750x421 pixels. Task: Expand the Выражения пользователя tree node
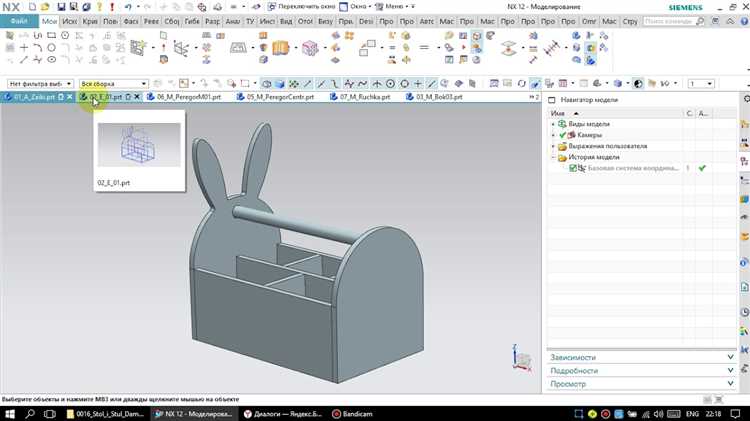(x=553, y=146)
